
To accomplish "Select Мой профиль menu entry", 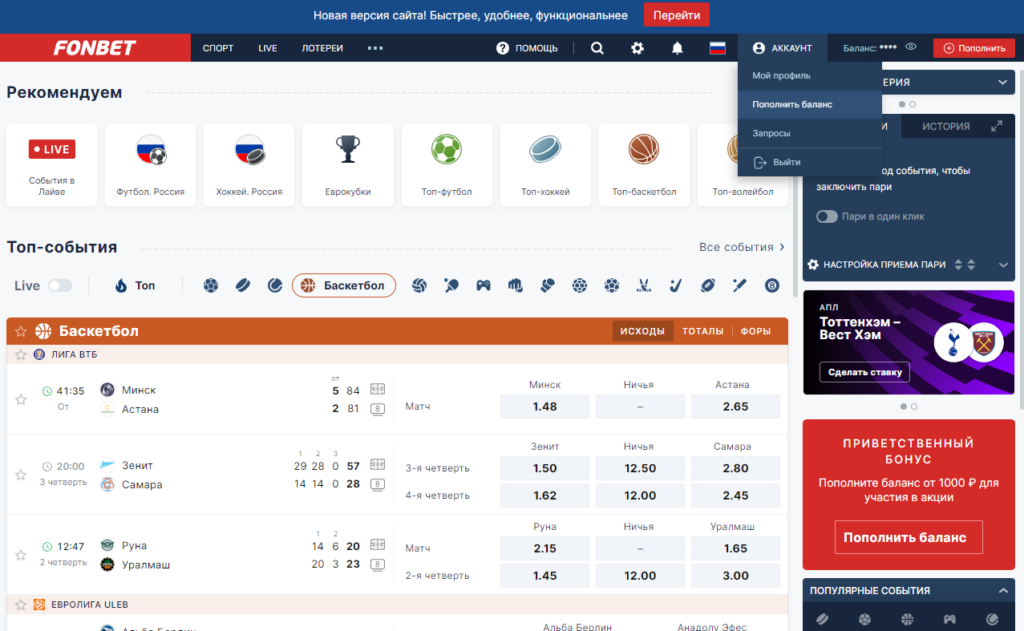I will click(810, 76).
